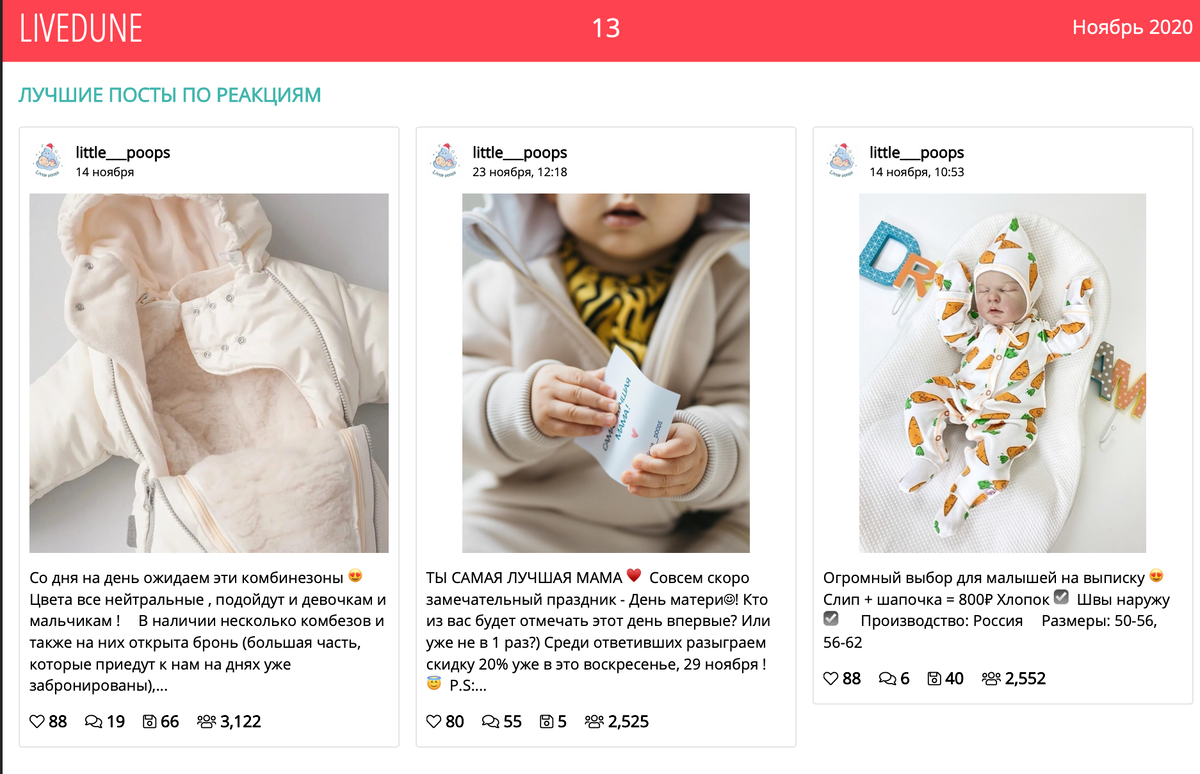This screenshot has height=774, width=1200.
Task: Click the reach people icon showing 3,122
Action: (x=207, y=721)
